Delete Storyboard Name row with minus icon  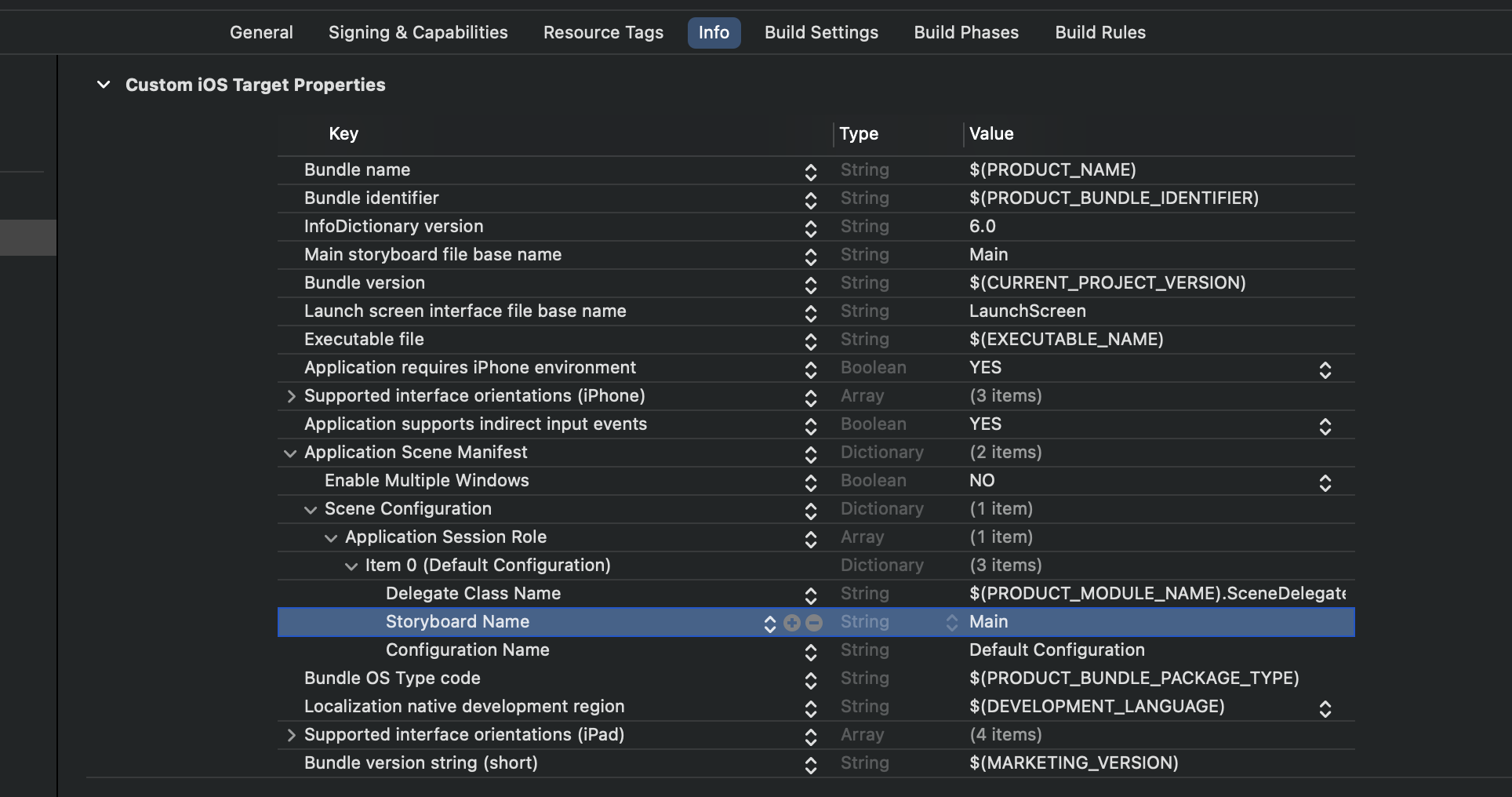pyautogui.click(x=814, y=622)
